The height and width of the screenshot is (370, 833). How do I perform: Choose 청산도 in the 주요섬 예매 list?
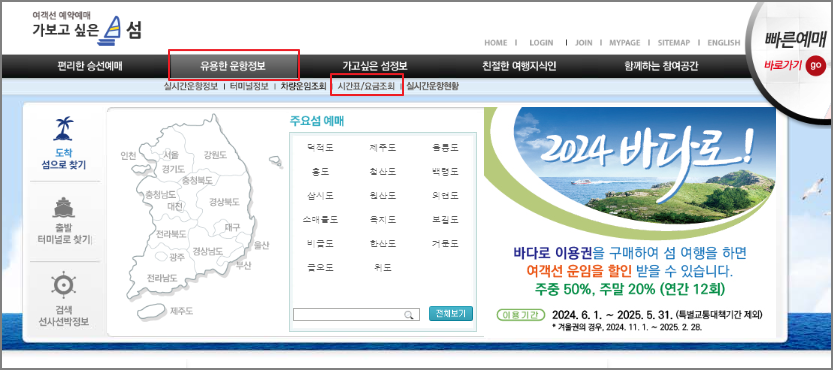click(382, 172)
